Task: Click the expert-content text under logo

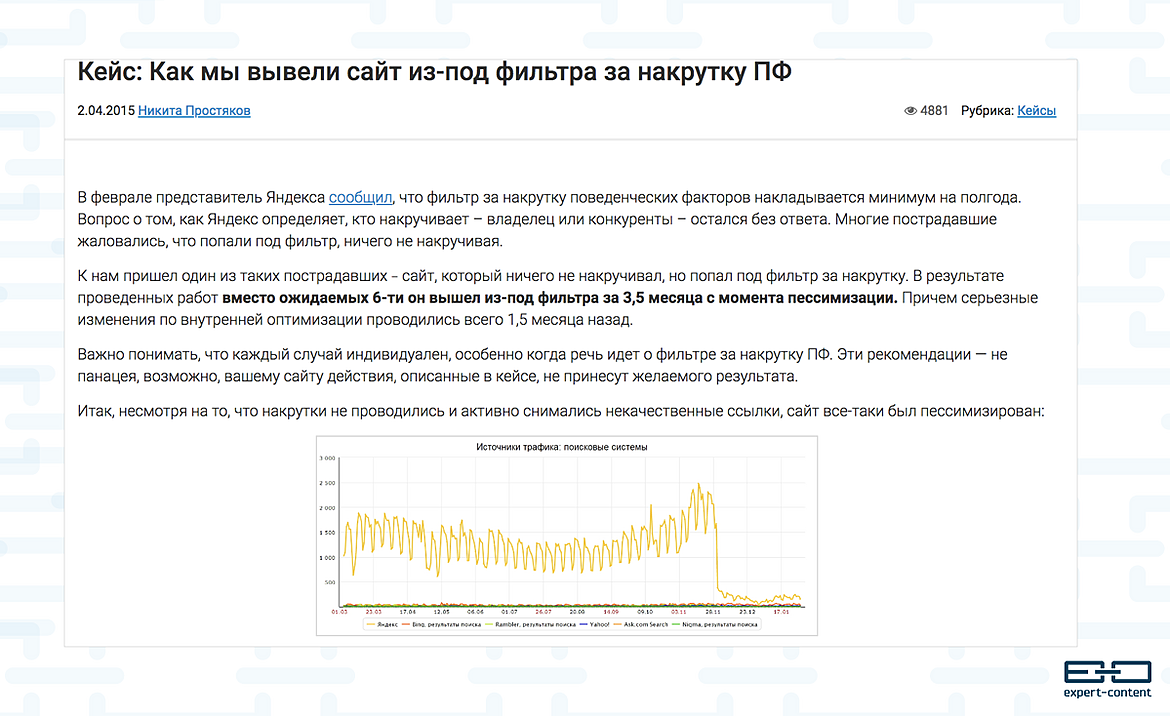Action: coord(1106,693)
